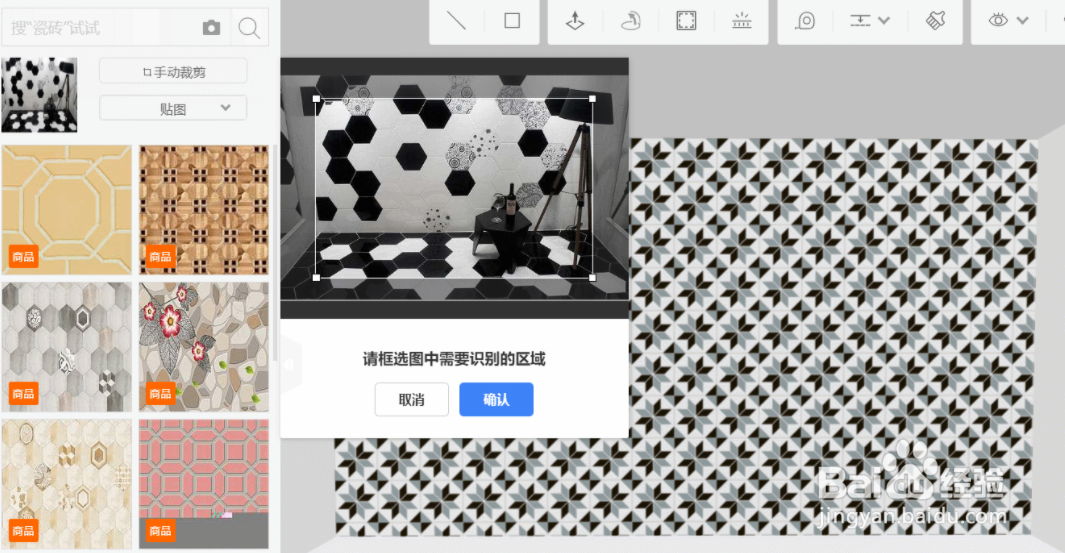The width and height of the screenshot is (1065, 553).
Task: Select the yellow octagon pattern tile
Action: [x=67, y=210]
